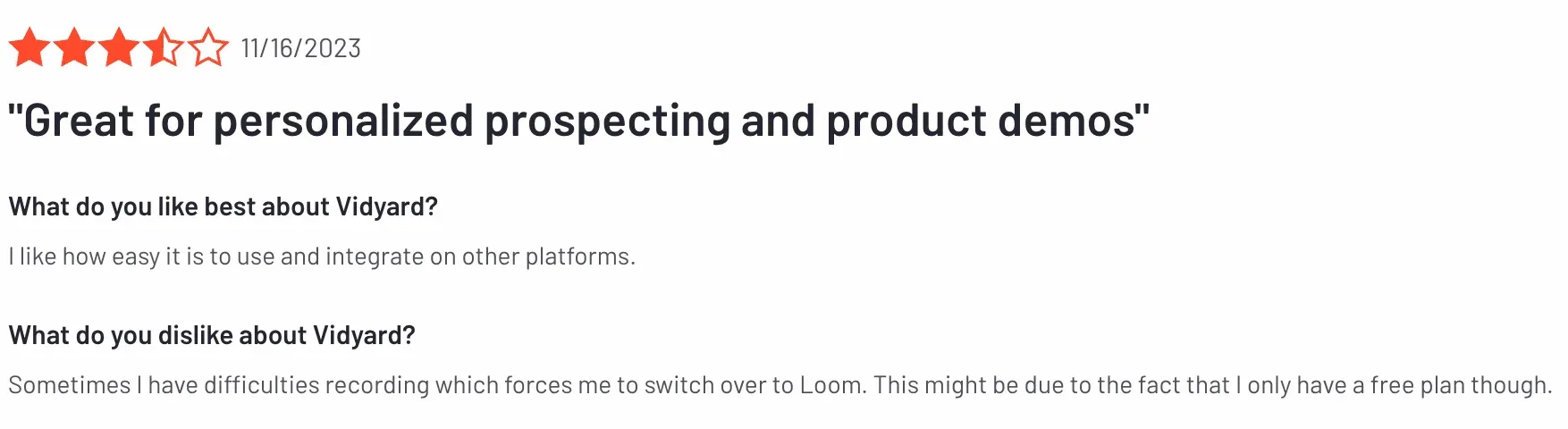Click "What do you dislike about Vidyard?" heading
This screenshot has width=1568, height=429.
click(x=212, y=336)
